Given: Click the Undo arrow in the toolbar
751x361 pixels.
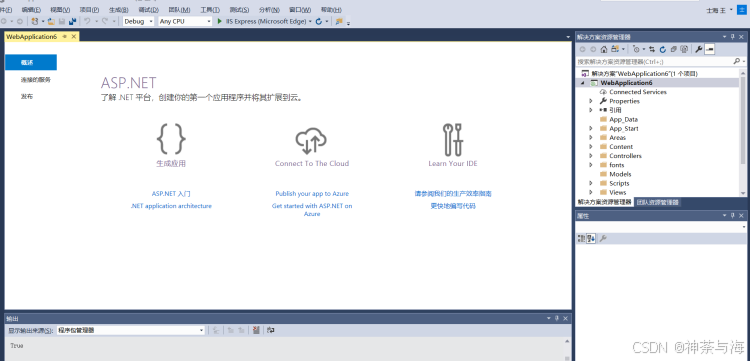Looking at the screenshot, I should click(87, 21).
